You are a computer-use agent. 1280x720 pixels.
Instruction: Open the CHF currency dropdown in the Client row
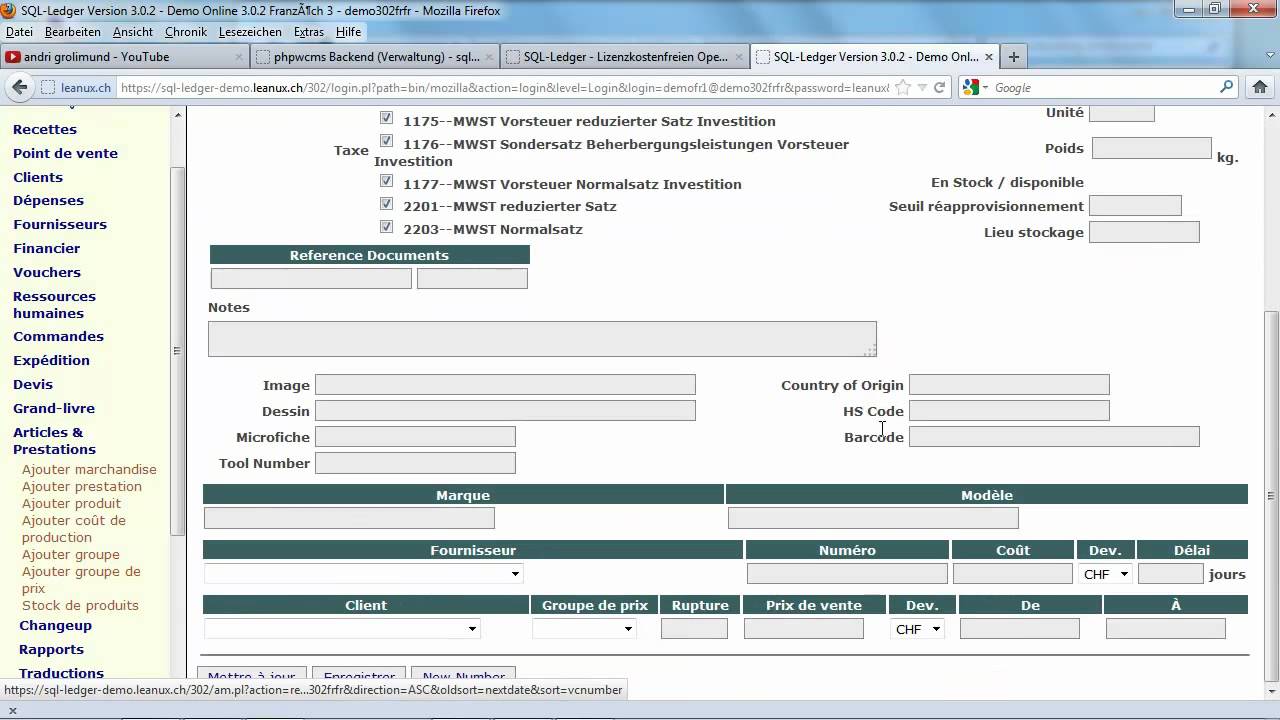(917, 629)
